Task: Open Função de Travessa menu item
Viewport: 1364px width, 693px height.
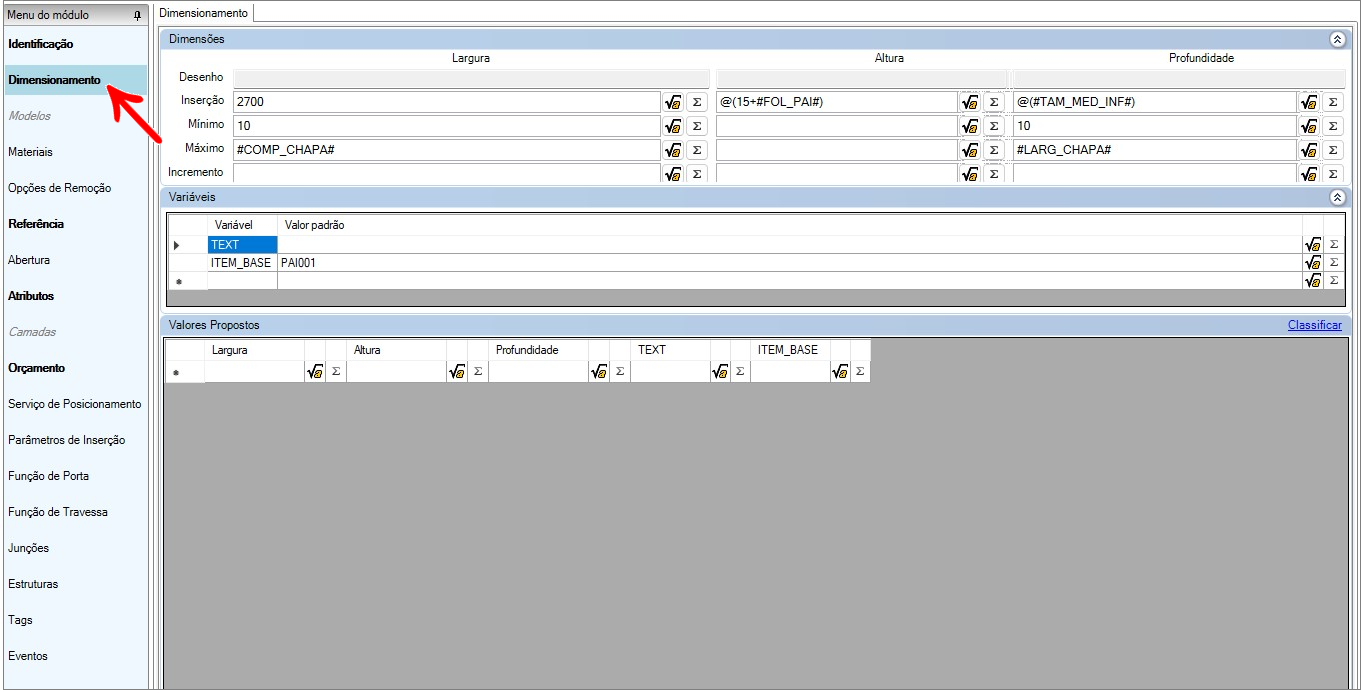Action: click(57, 512)
